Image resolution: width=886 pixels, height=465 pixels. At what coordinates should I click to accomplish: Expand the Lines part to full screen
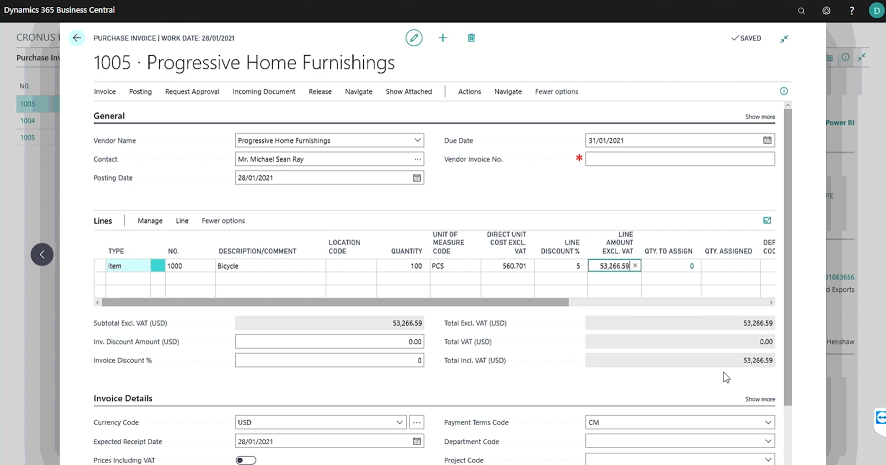point(767,220)
